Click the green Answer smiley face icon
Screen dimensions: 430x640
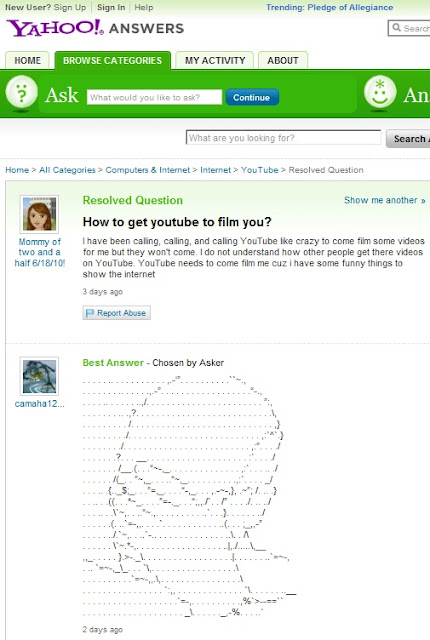coord(380,92)
